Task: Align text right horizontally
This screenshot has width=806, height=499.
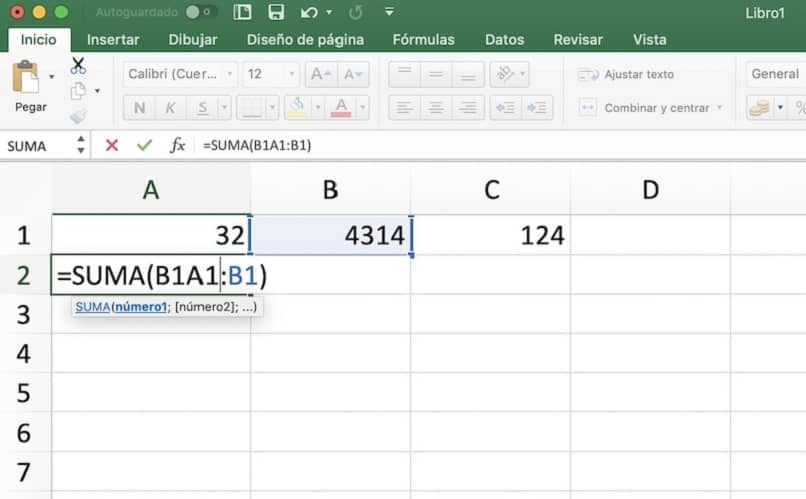Action: coord(468,107)
